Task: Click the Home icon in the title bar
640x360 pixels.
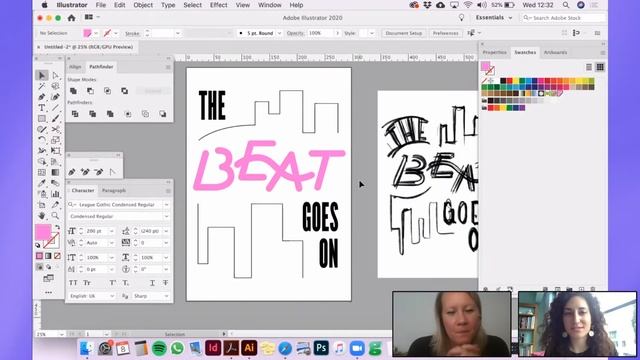Action: point(71,18)
